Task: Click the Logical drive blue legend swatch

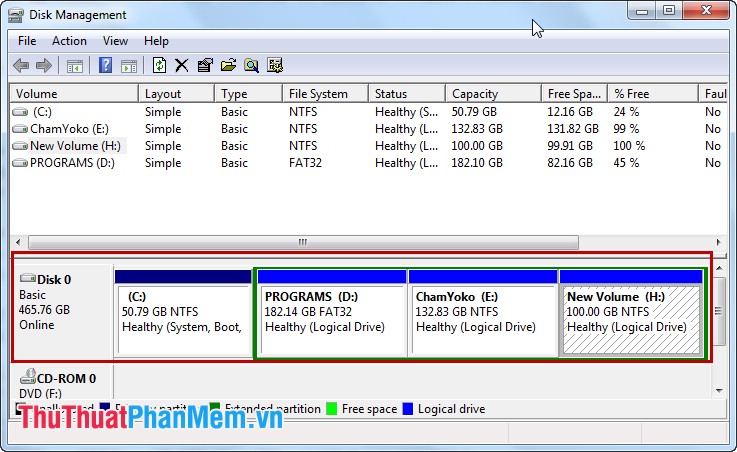Action: pos(408,409)
